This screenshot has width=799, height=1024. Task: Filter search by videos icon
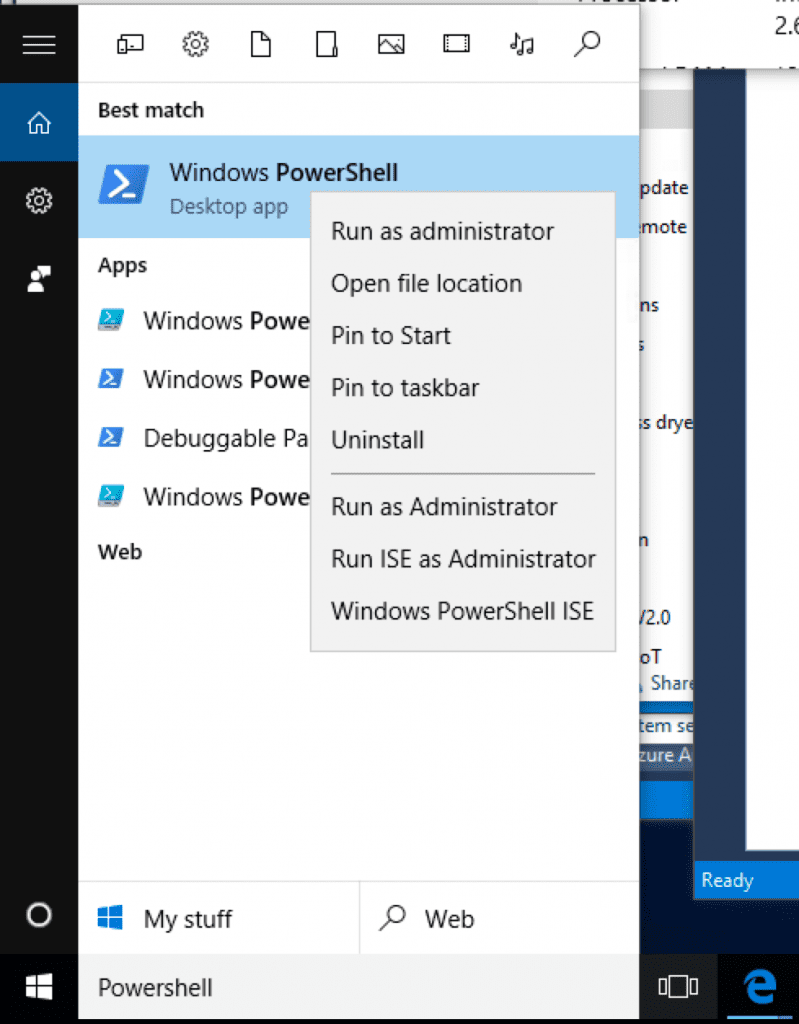[x=456, y=44]
